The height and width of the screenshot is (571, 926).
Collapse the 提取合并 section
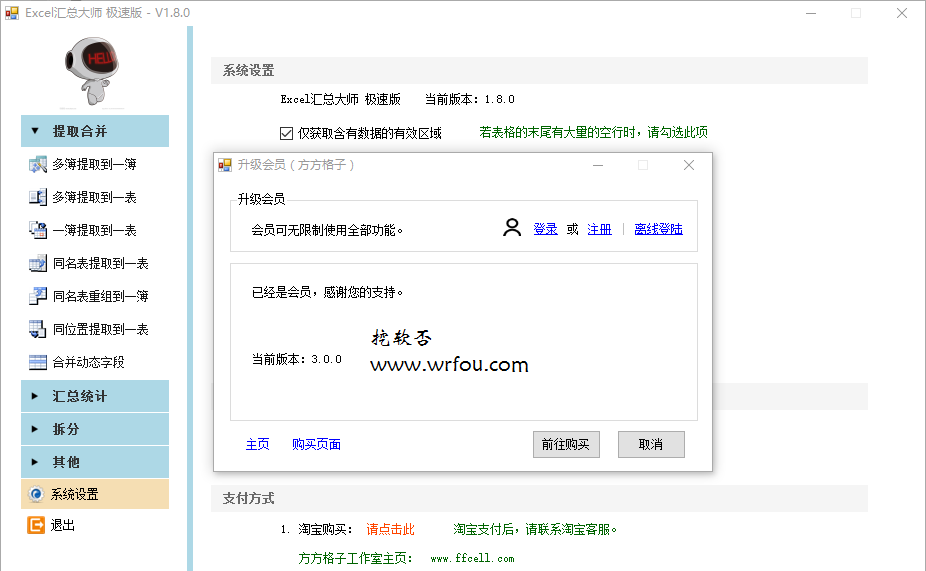[x=95, y=131]
